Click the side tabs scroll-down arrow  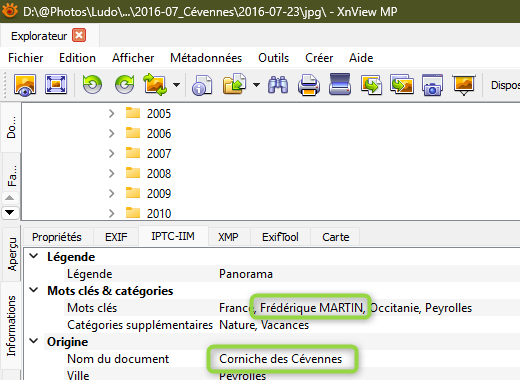tap(10, 212)
